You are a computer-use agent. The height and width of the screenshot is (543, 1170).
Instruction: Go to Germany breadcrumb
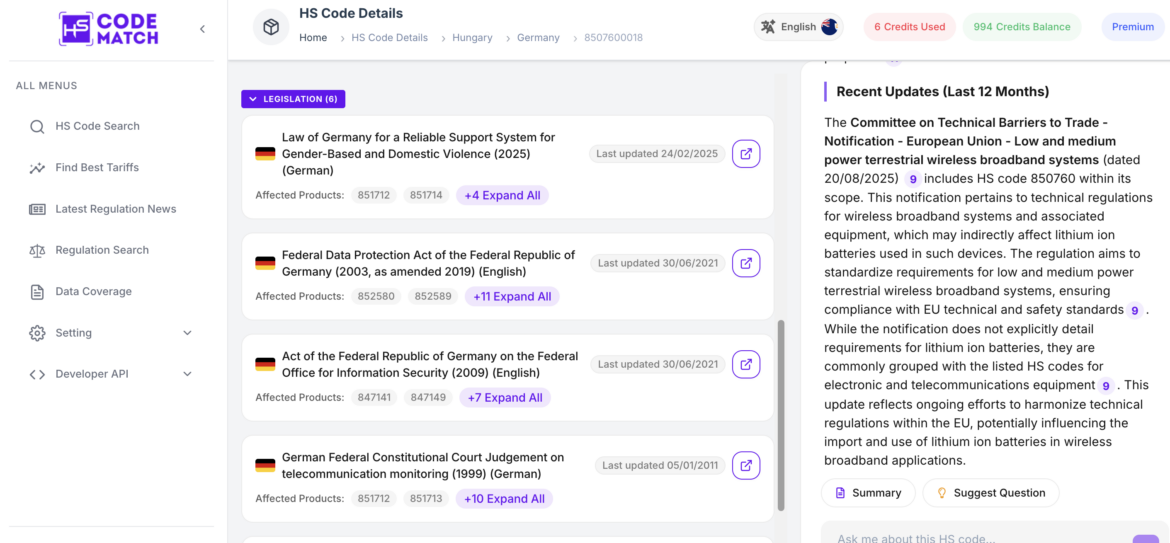point(538,37)
